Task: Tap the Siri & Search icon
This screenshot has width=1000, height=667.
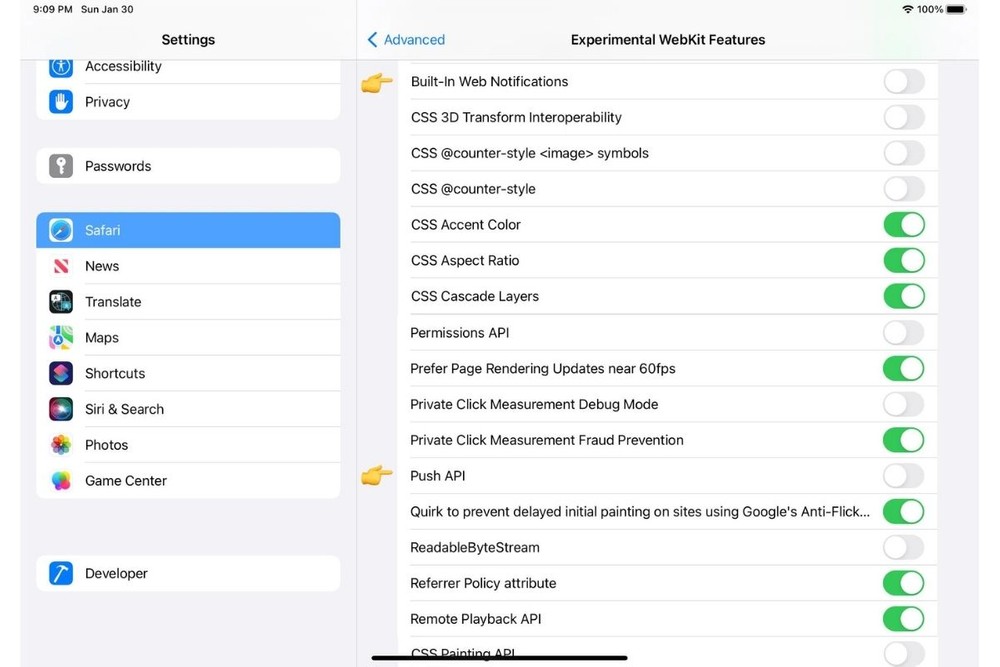Action: point(61,409)
